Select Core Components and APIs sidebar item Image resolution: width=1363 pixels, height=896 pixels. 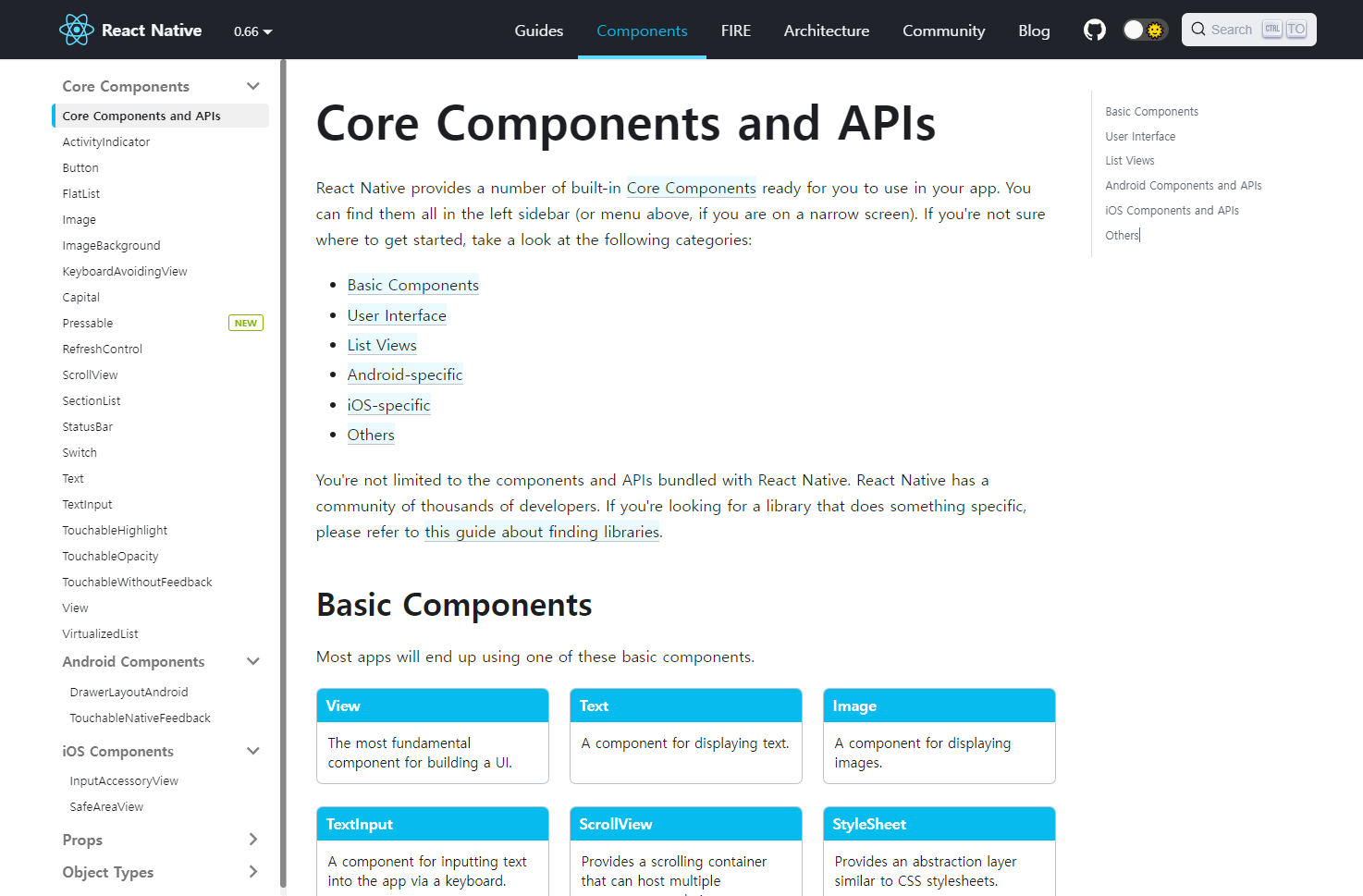tap(161, 116)
